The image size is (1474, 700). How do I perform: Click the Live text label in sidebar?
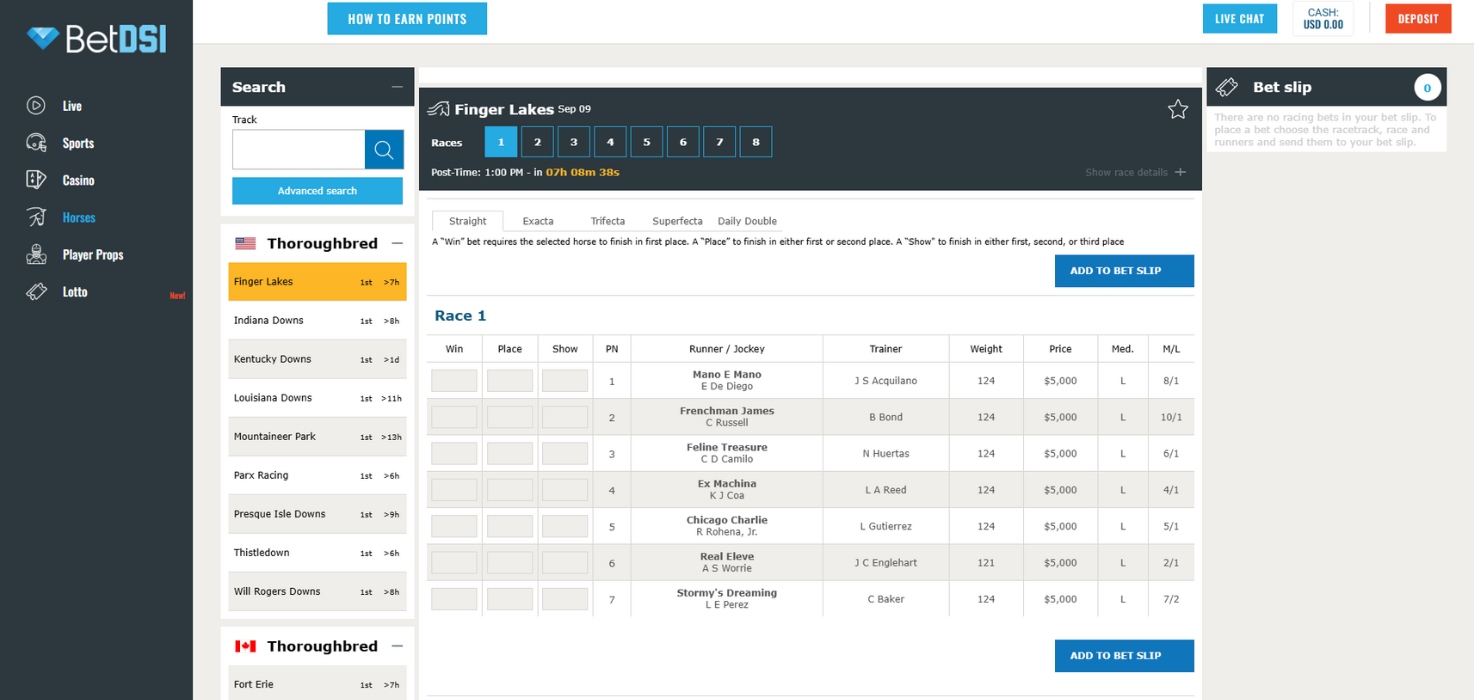[72, 106]
